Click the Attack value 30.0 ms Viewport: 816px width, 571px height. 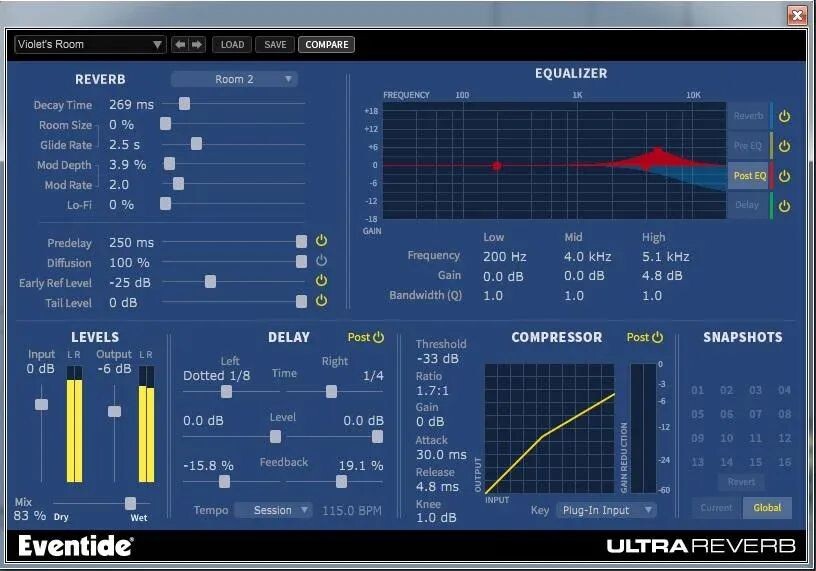[x=441, y=455]
